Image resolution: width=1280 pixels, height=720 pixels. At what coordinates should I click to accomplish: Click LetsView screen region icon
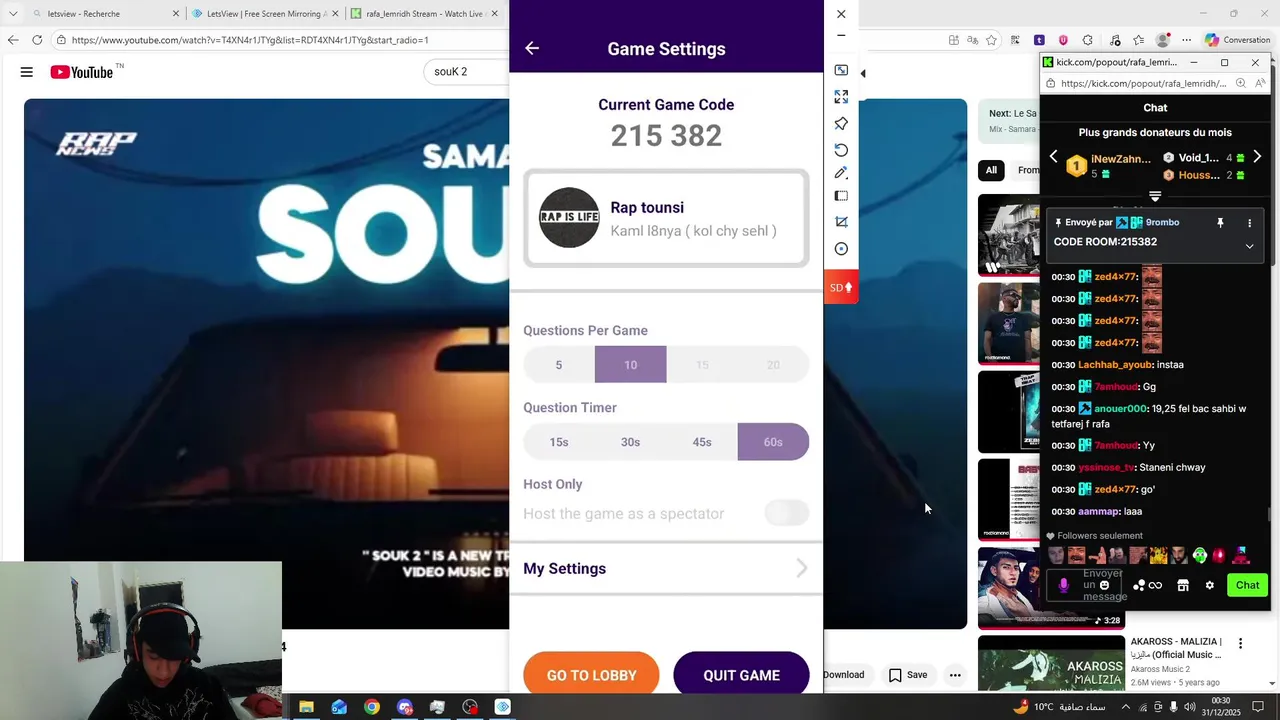841,196
